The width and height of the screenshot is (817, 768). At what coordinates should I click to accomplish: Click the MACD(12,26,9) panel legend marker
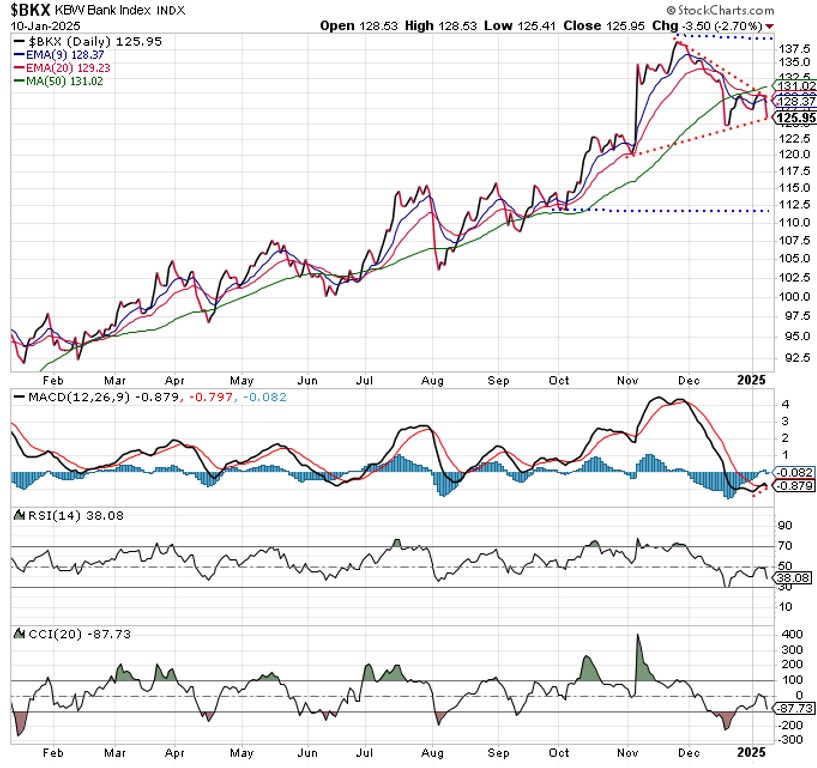pos(22,399)
